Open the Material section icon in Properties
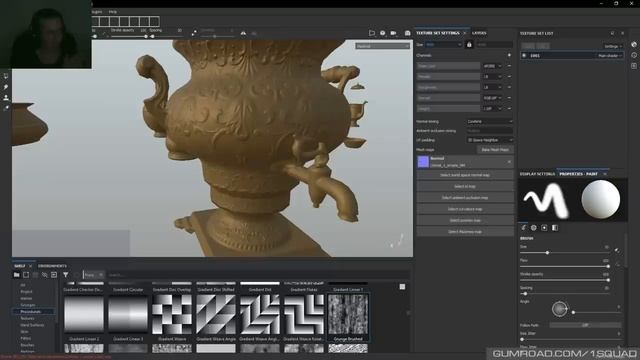 point(555,228)
